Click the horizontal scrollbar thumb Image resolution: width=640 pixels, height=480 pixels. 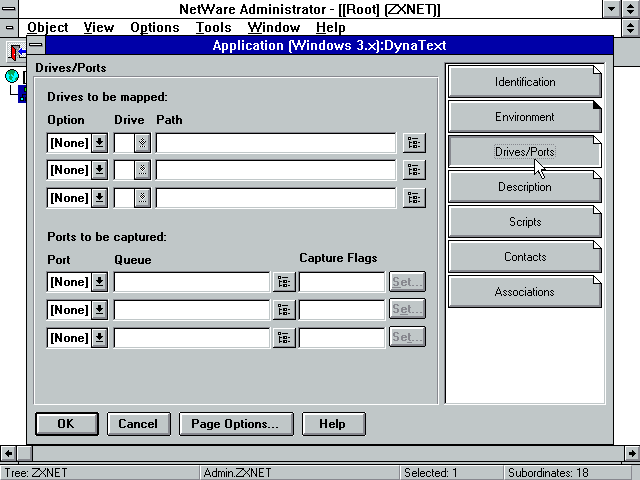[x=24, y=453]
